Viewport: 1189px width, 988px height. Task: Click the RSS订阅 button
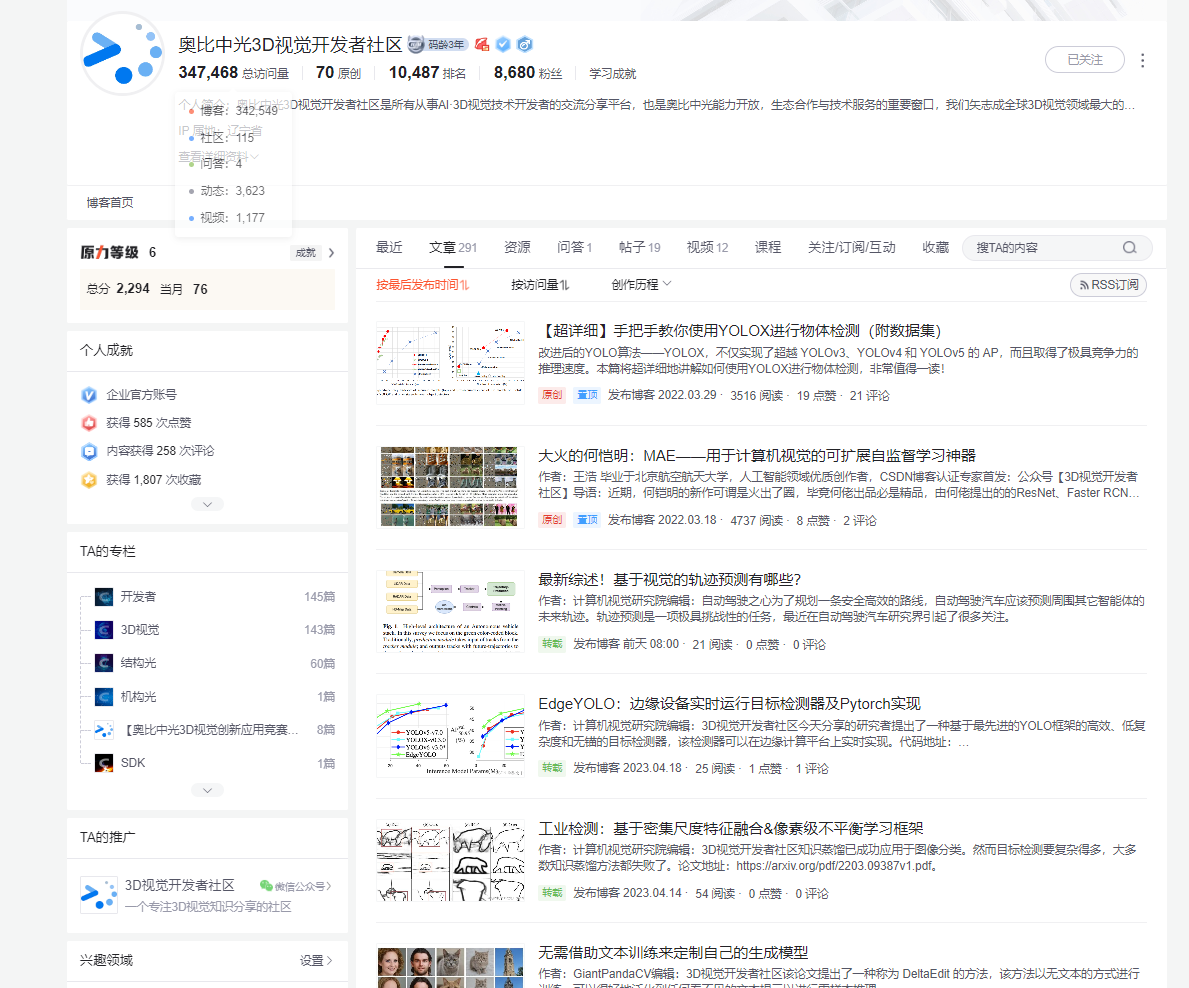(1108, 285)
